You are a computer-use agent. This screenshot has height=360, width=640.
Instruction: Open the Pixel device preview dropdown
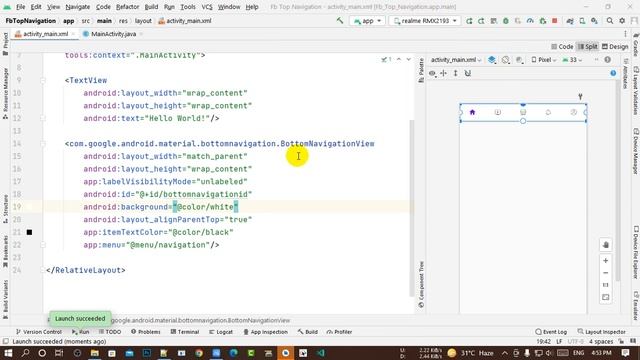544,60
